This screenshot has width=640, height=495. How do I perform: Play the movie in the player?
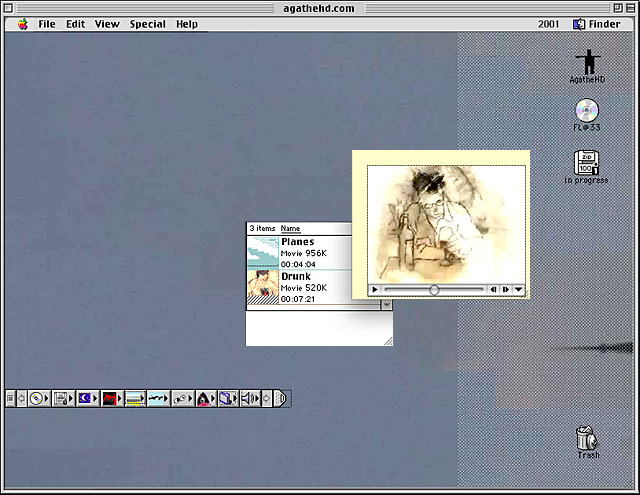pos(374,289)
